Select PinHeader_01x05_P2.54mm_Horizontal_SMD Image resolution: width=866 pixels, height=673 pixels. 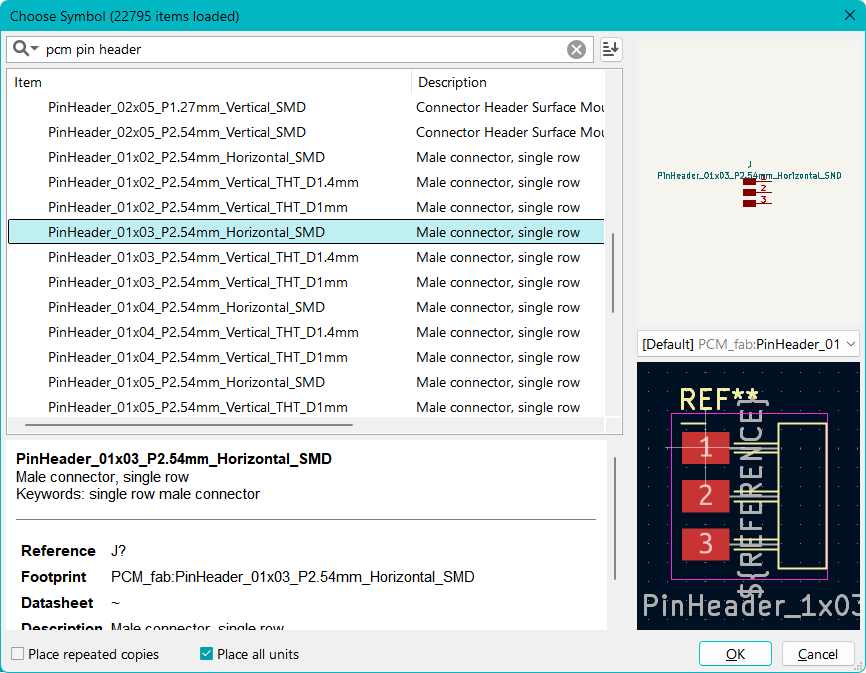coord(306,382)
